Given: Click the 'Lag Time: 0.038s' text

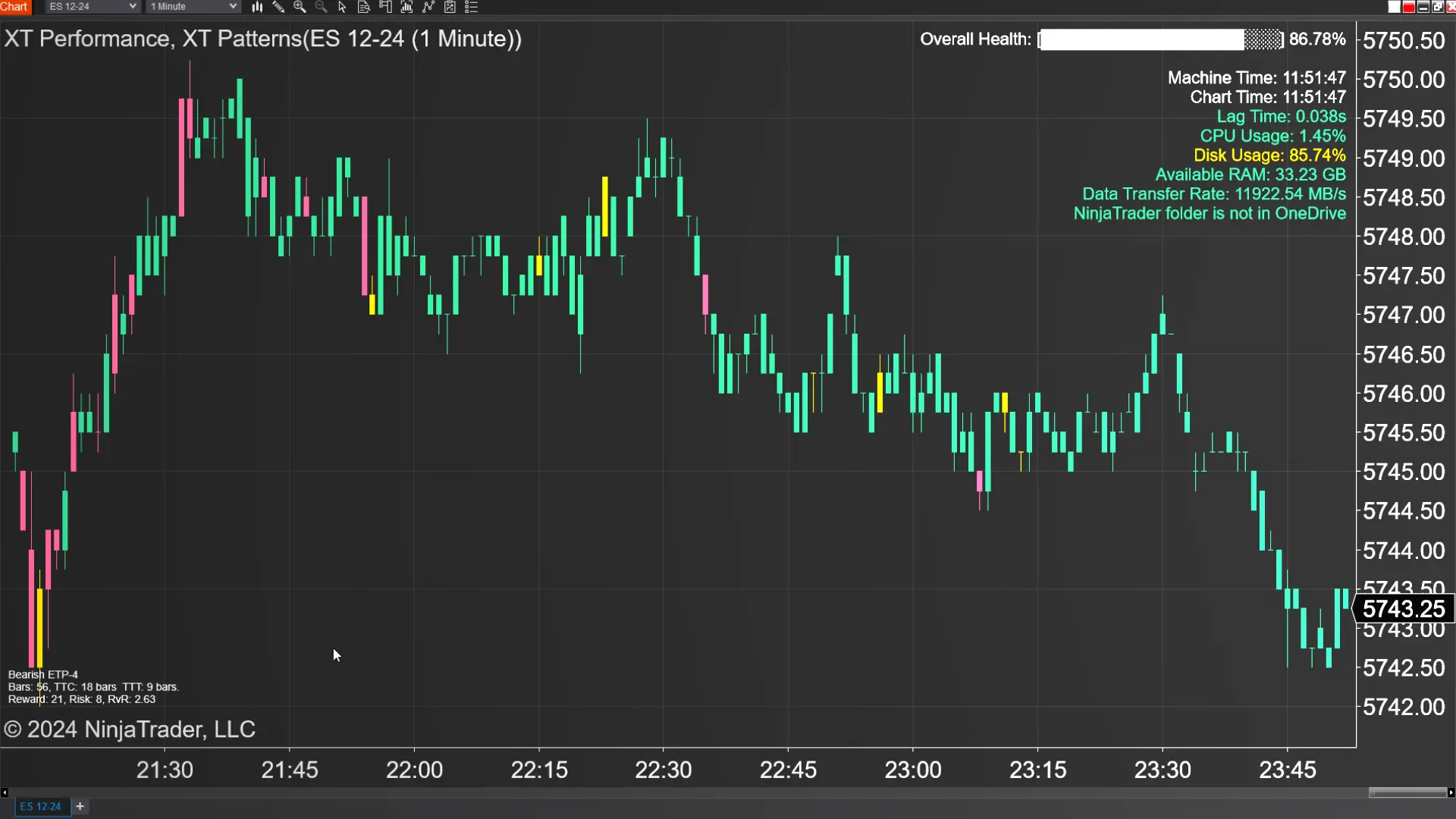Looking at the screenshot, I should click(1282, 117).
